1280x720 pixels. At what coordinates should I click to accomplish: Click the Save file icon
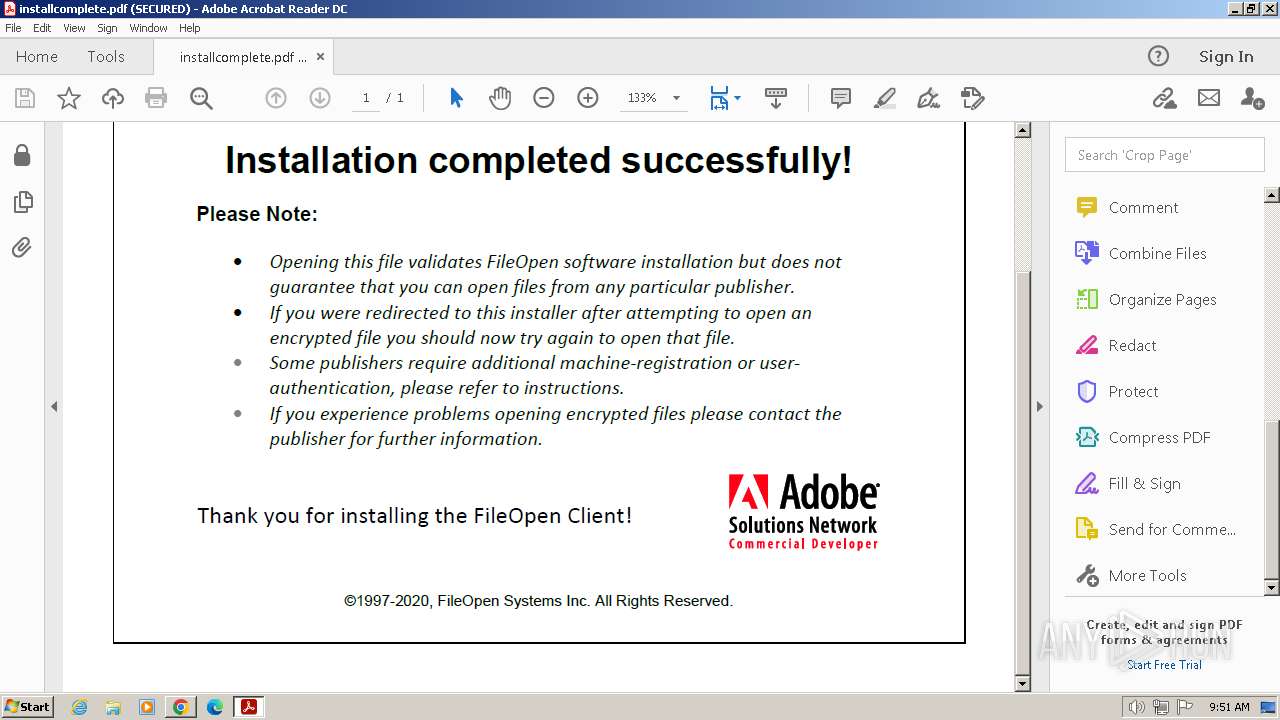(x=25, y=98)
